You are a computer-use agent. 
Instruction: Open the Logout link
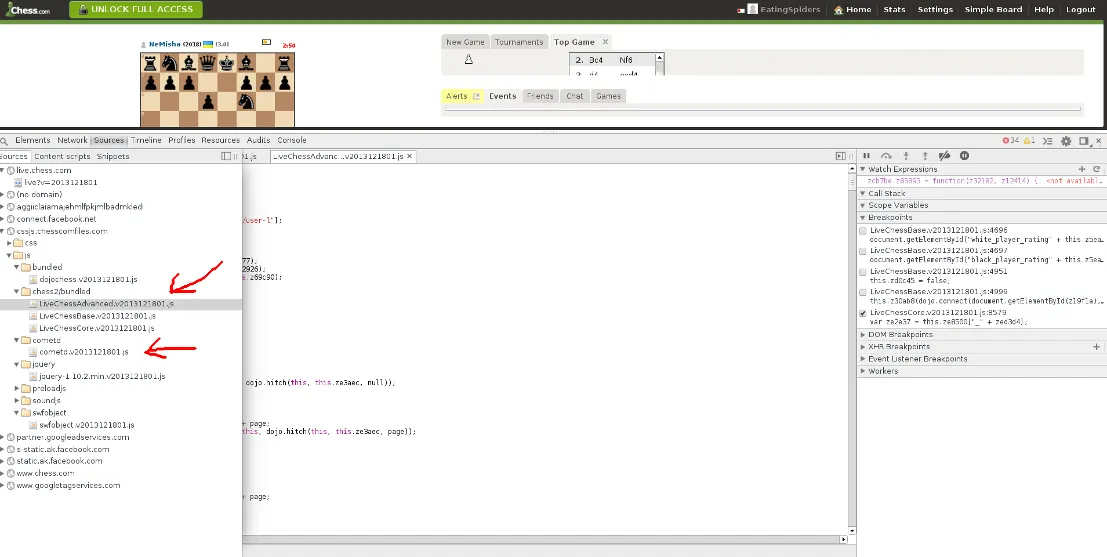click(x=1080, y=9)
